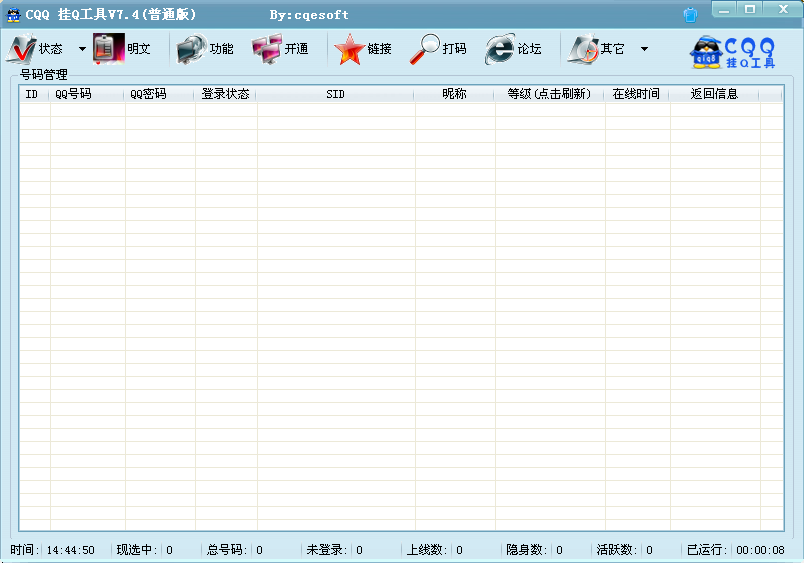Click the red star 链接 icon

coord(349,49)
